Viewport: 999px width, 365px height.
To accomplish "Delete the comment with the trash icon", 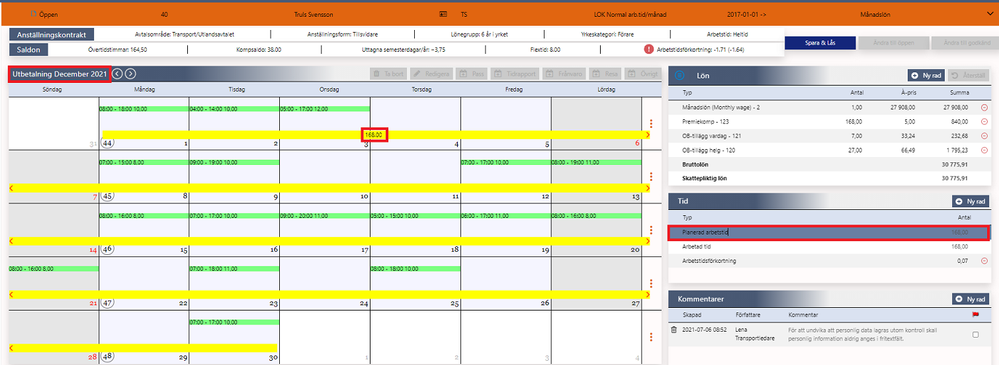I will click(673, 330).
